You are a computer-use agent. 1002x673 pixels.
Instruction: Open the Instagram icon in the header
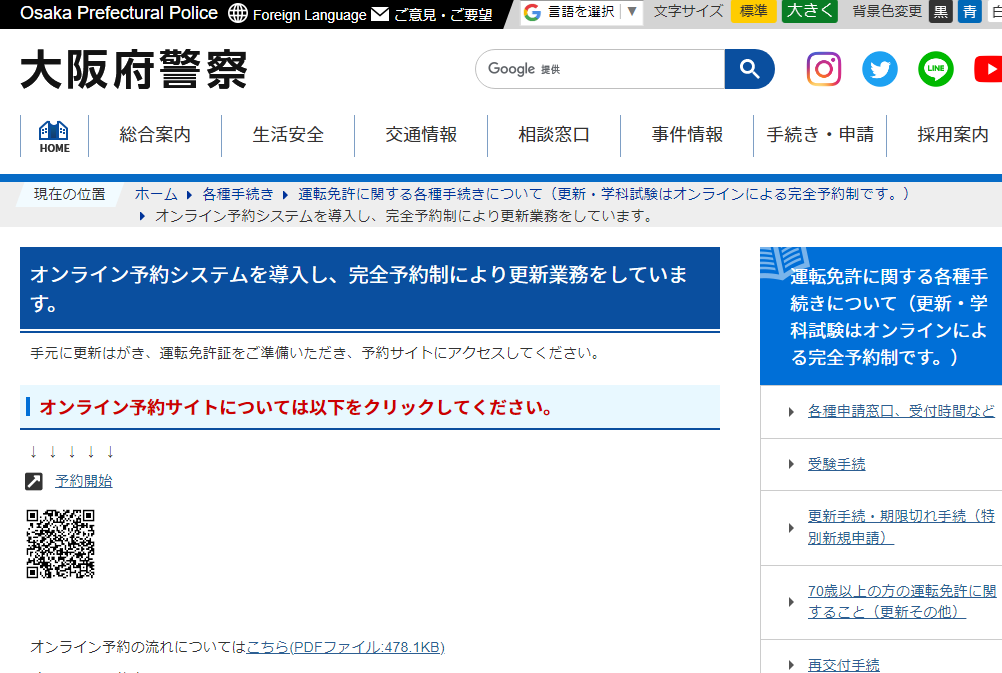[x=823, y=69]
